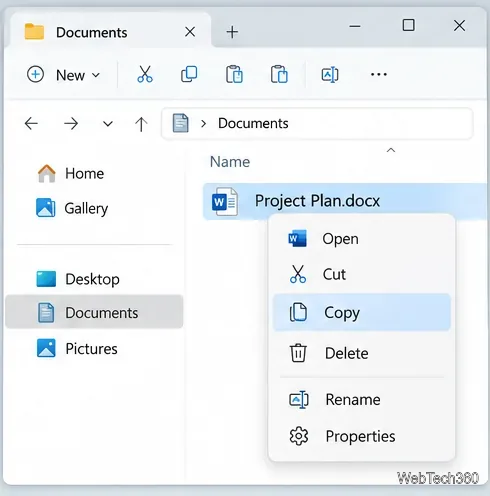This screenshot has width=490, height=496.
Task: Open Gallery in the navigation pane
Action: pyautogui.click(x=94, y=208)
